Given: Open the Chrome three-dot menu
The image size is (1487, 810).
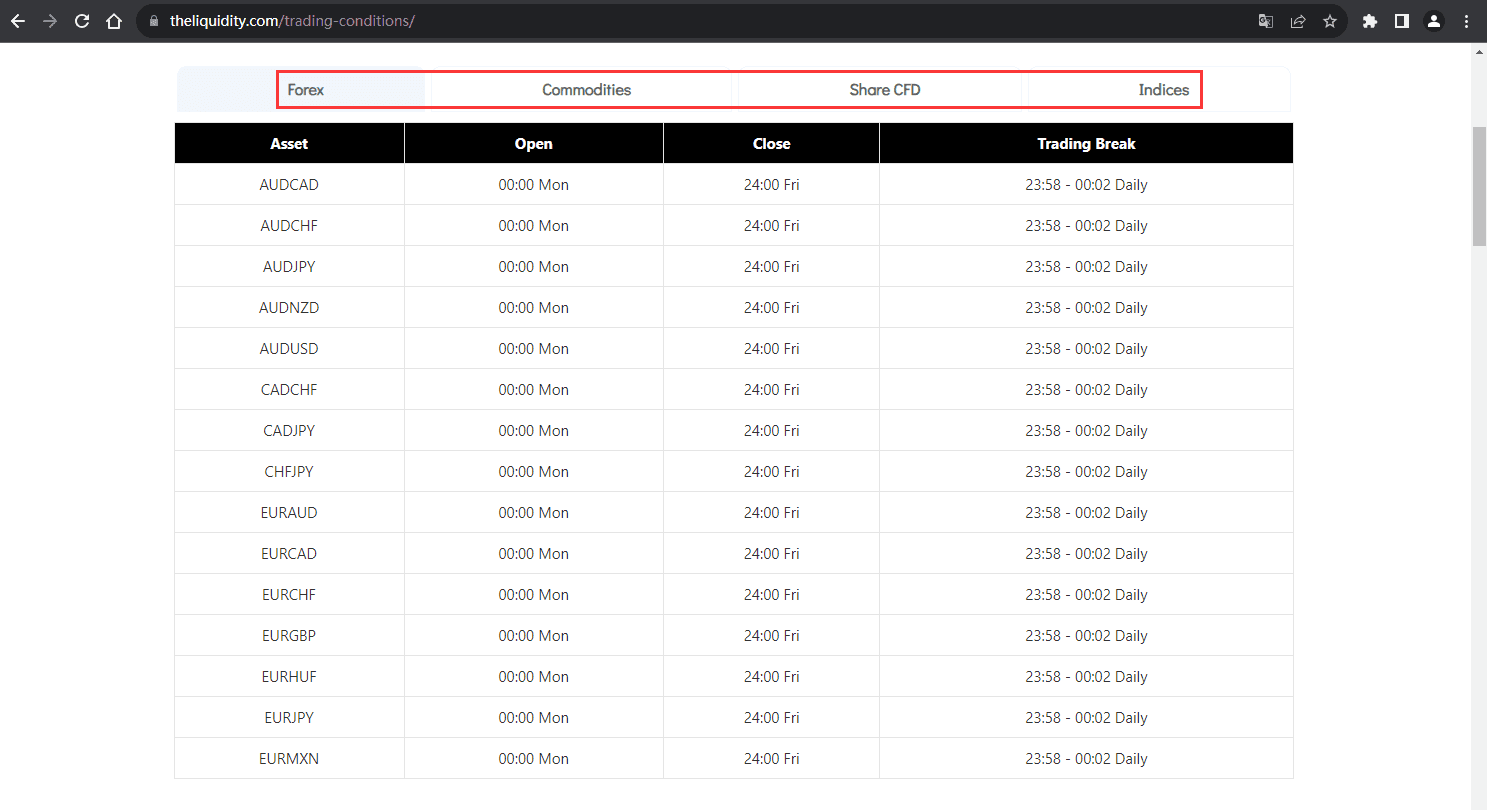Looking at the screenshot, I should click(1466, 21).
